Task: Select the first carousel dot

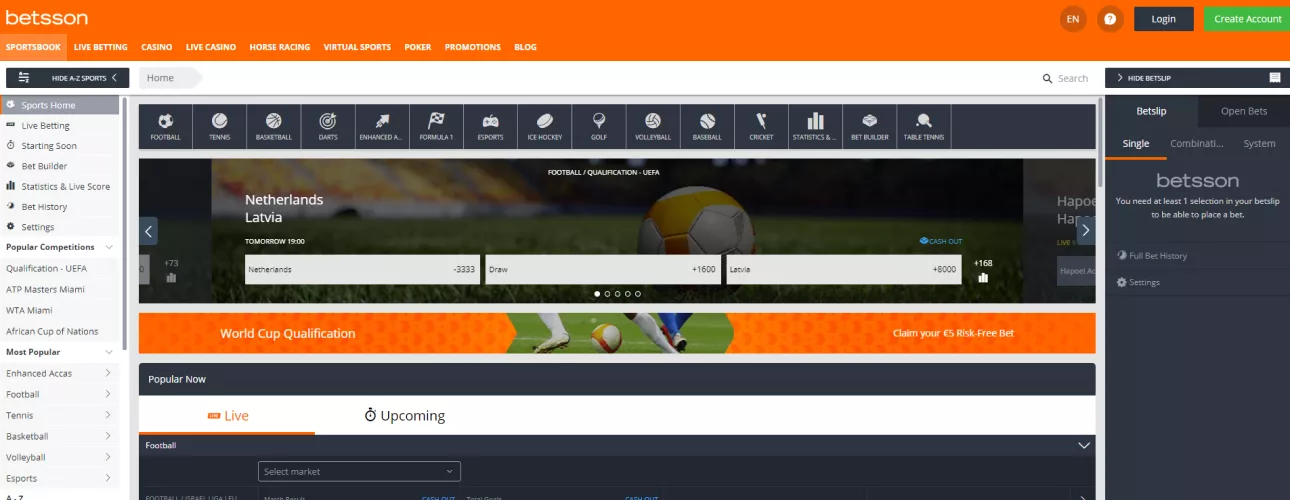Action: [x=597, y=294]
